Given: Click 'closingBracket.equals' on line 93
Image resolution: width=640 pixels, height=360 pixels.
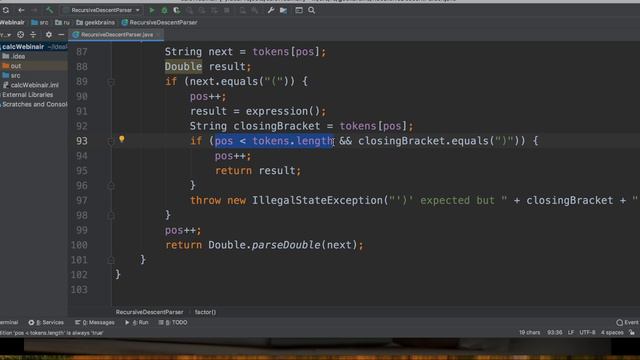Looking at the screenshot, I should [423, 141].
